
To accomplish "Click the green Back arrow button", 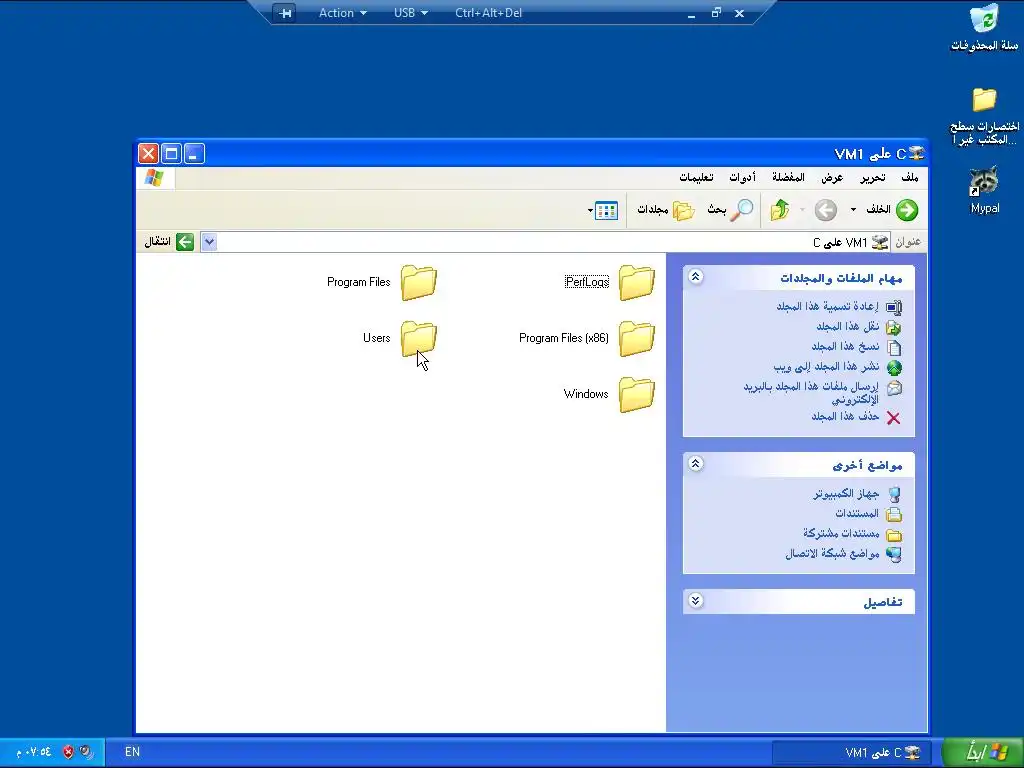I will coord(906,210).
